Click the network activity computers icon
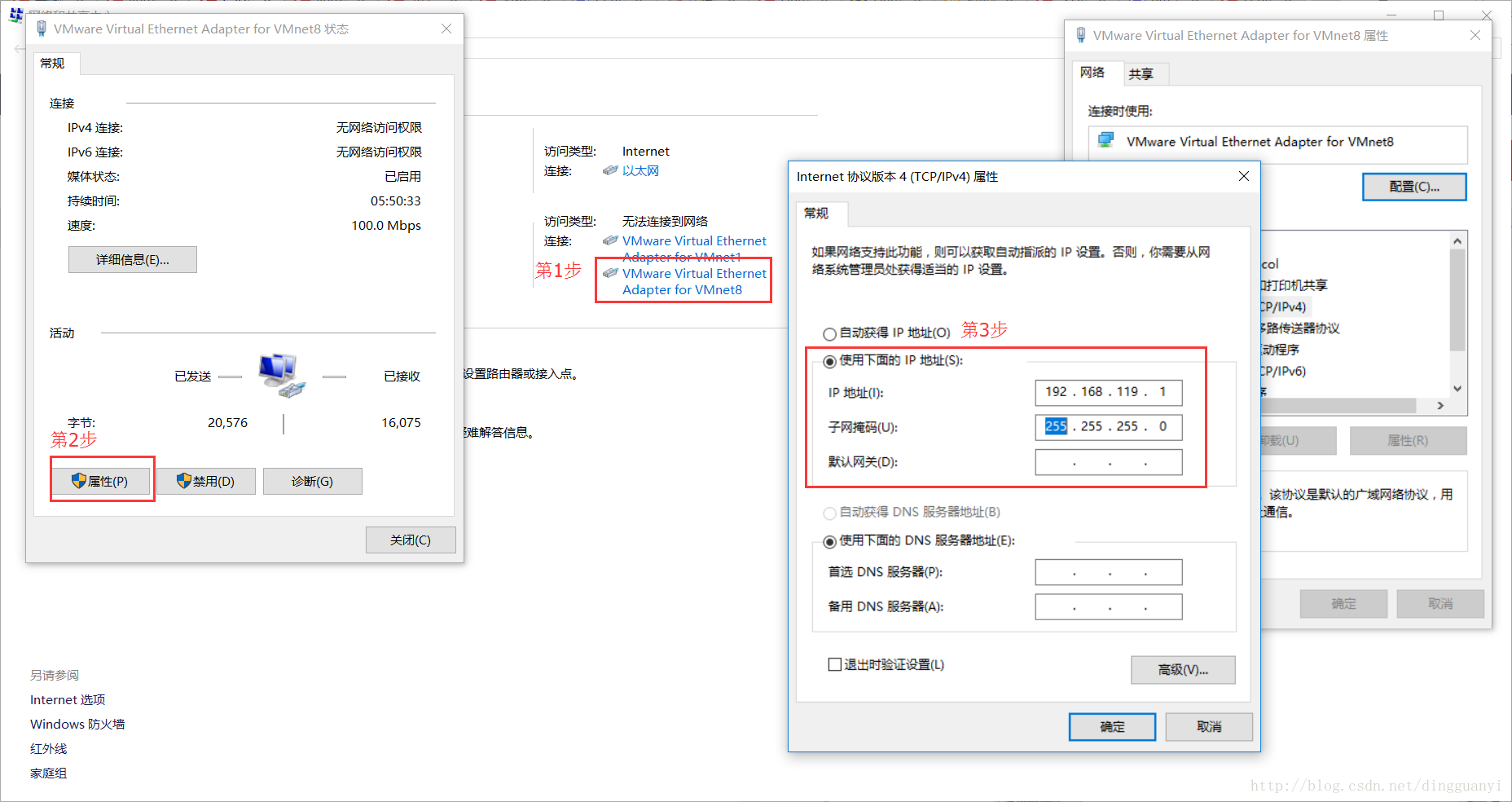 (x=282, y=376)
